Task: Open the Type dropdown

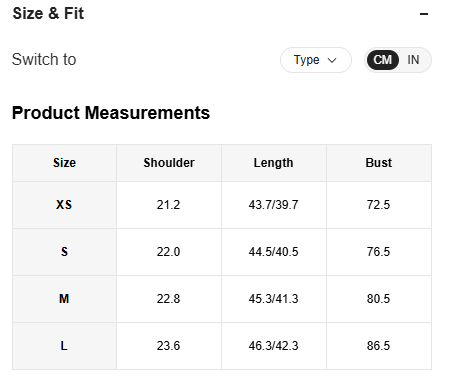Action: (316, 60)
